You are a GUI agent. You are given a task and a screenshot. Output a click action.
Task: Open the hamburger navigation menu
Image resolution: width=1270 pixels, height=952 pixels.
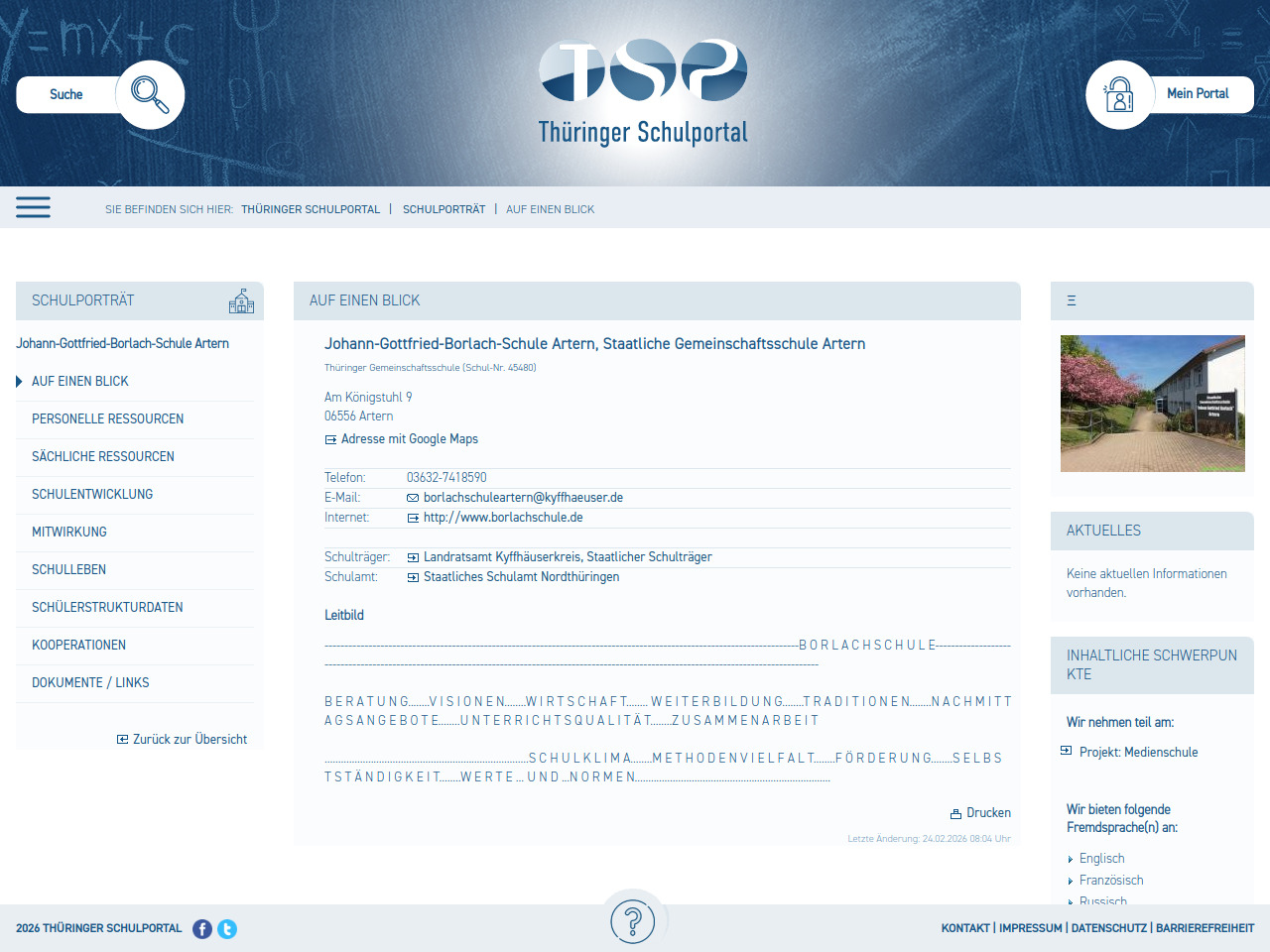pos(33,207)
